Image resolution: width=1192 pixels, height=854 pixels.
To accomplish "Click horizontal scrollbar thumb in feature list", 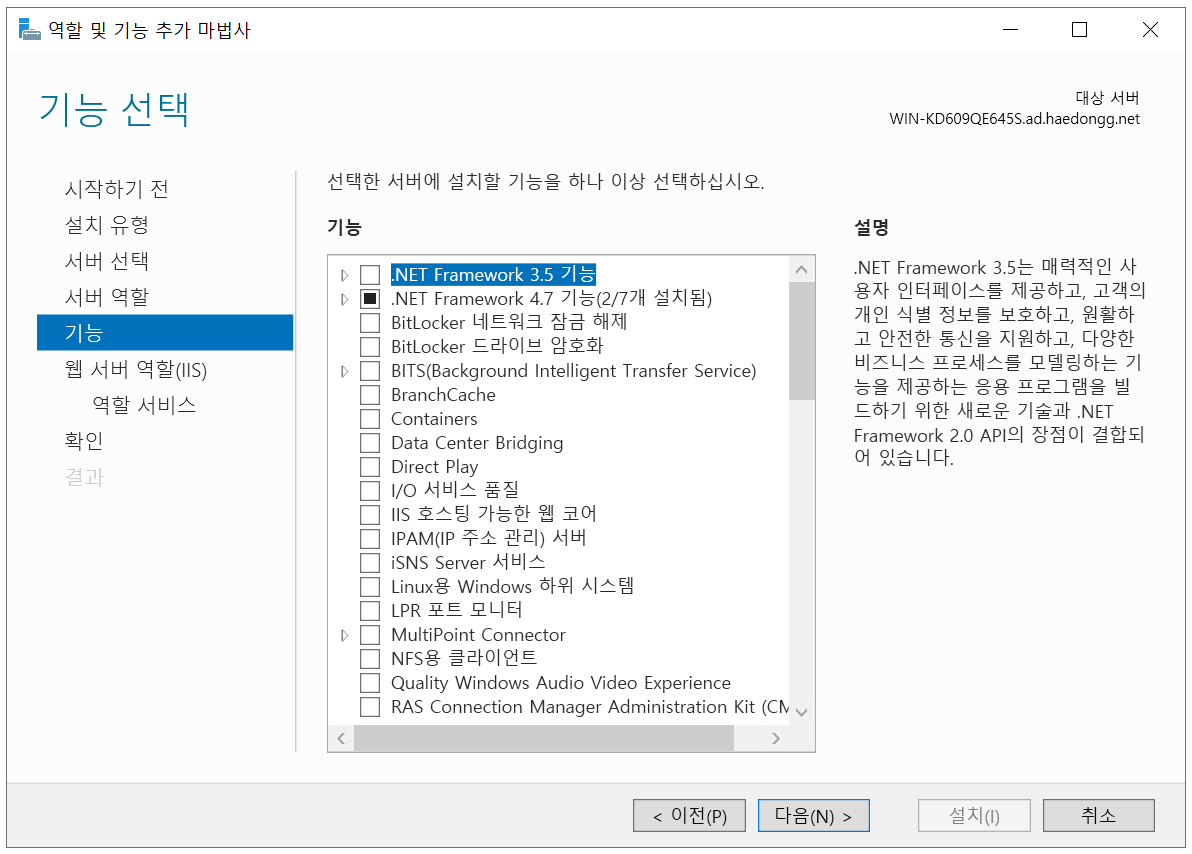I will pos(544,738).
